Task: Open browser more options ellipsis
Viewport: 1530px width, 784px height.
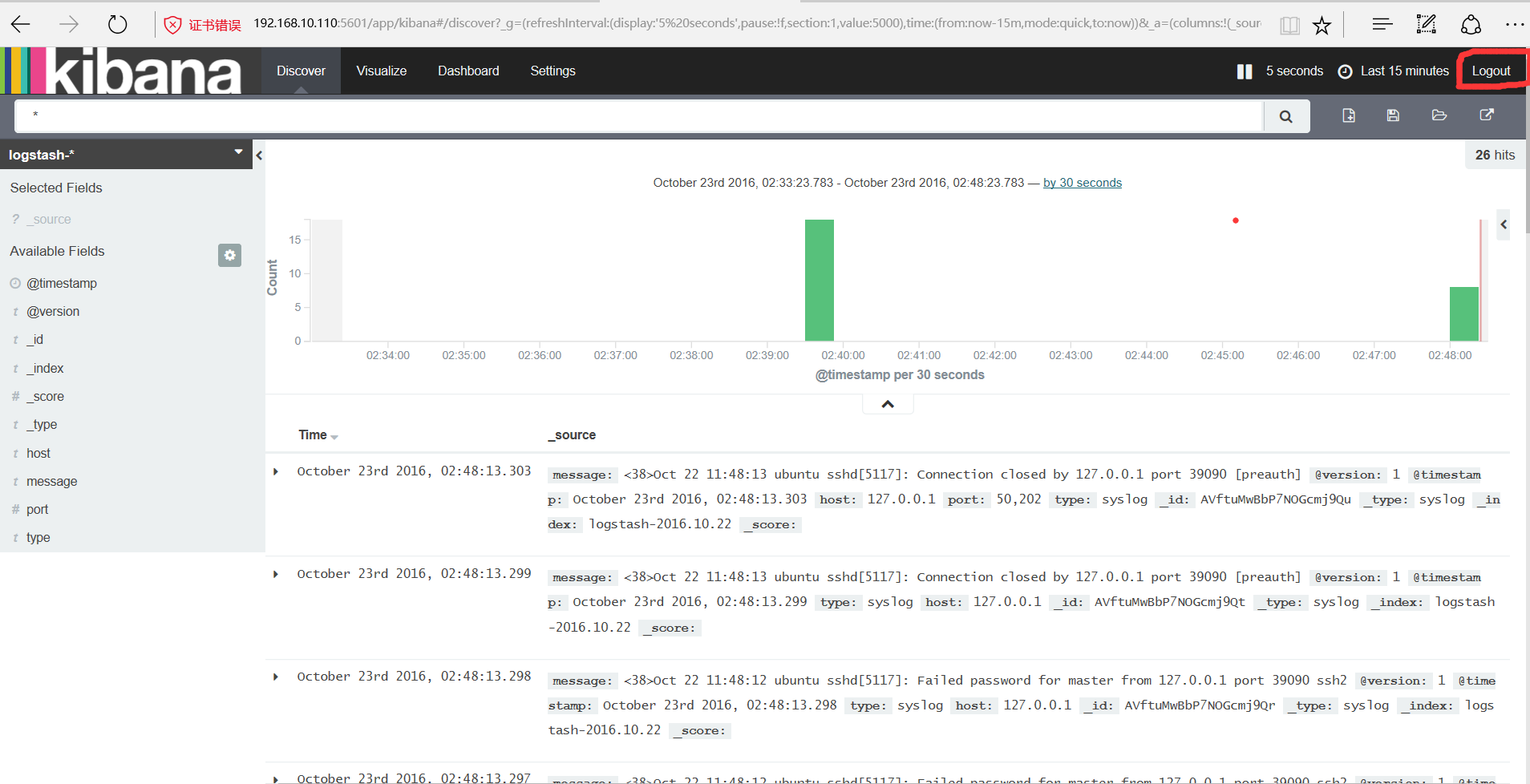Action: [1514, 25]
